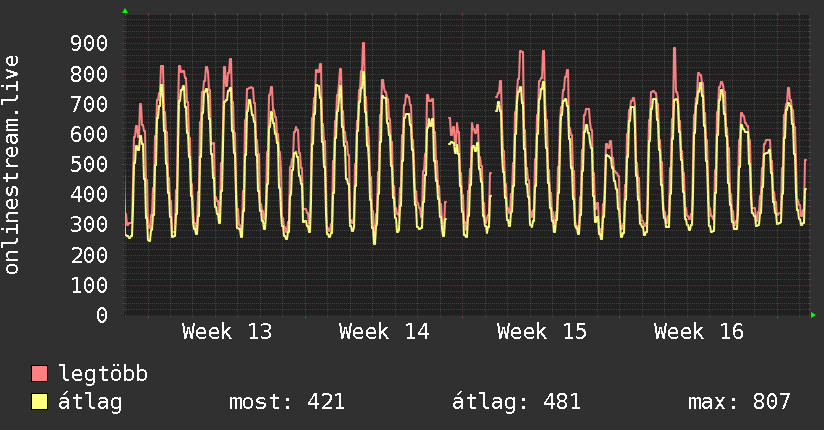Click the 800 y-axis tick label
Image resolution: width=824 pixels, height=430 pixels.
[89, 74]
